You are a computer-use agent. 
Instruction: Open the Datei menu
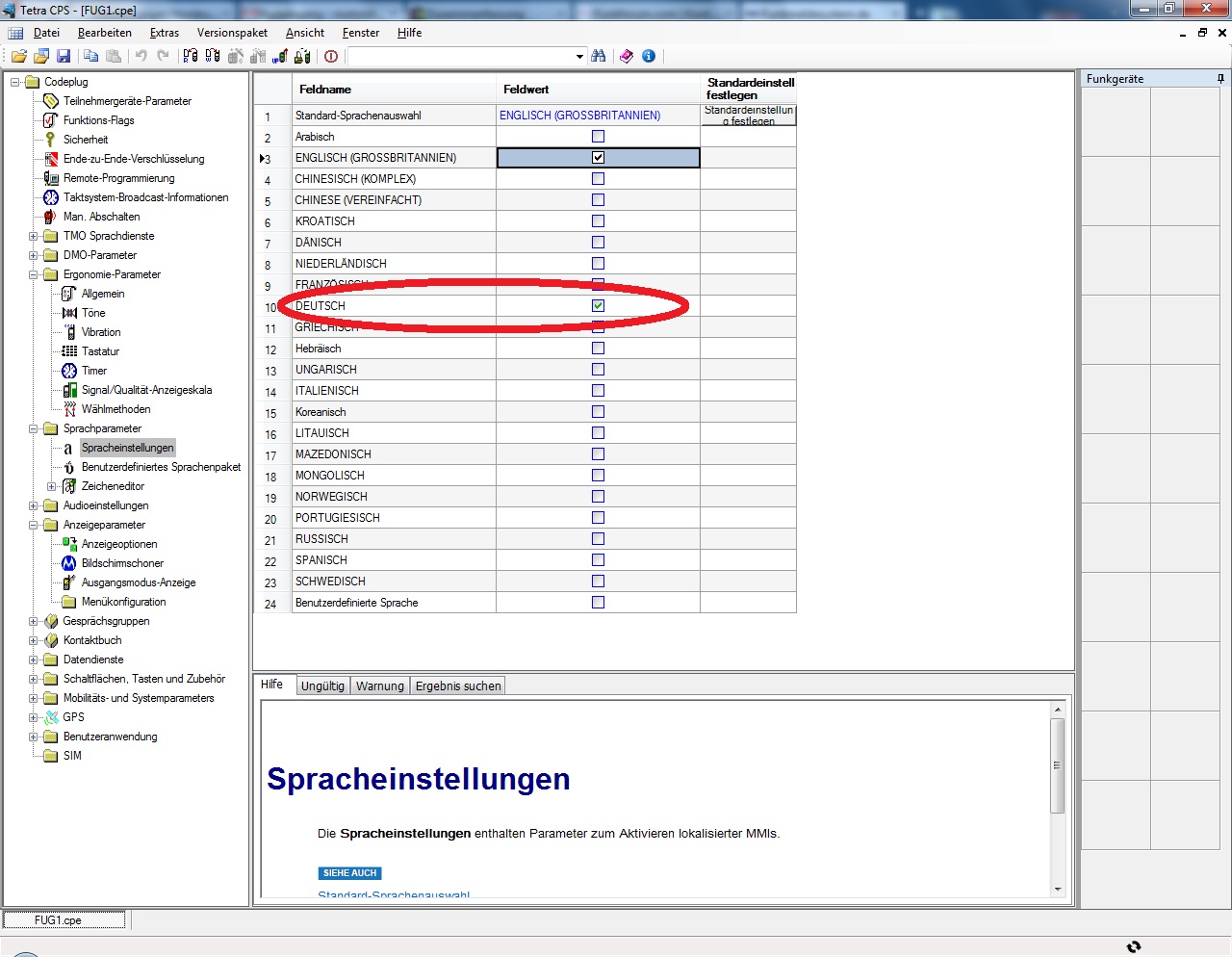point(46,33)
